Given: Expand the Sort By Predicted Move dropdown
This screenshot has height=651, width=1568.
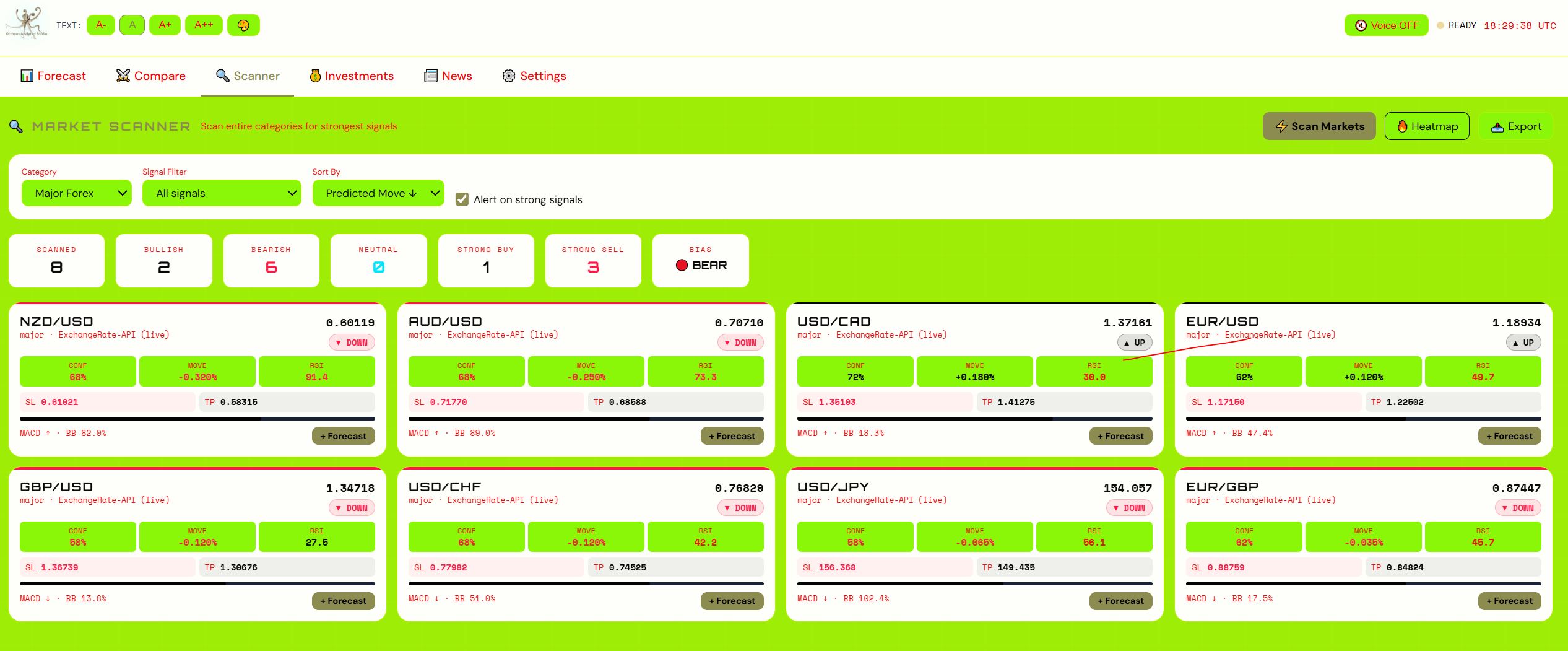Looking at the screenshot, I should 378,193.
